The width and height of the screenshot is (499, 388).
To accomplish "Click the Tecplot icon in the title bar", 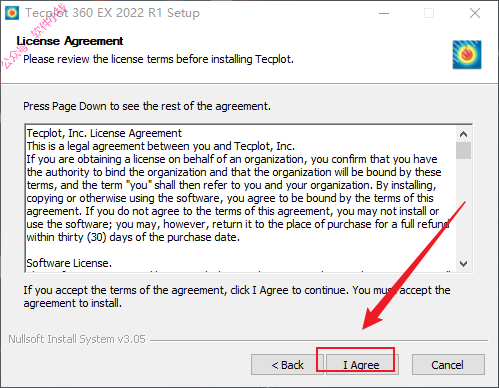I will 12,13.
